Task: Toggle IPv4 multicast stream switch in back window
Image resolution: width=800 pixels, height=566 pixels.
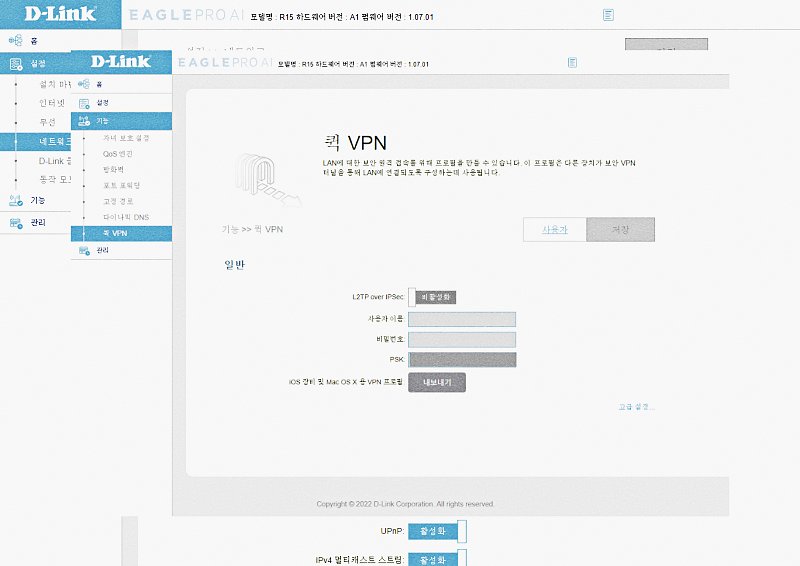Action: tap(437, 558)
